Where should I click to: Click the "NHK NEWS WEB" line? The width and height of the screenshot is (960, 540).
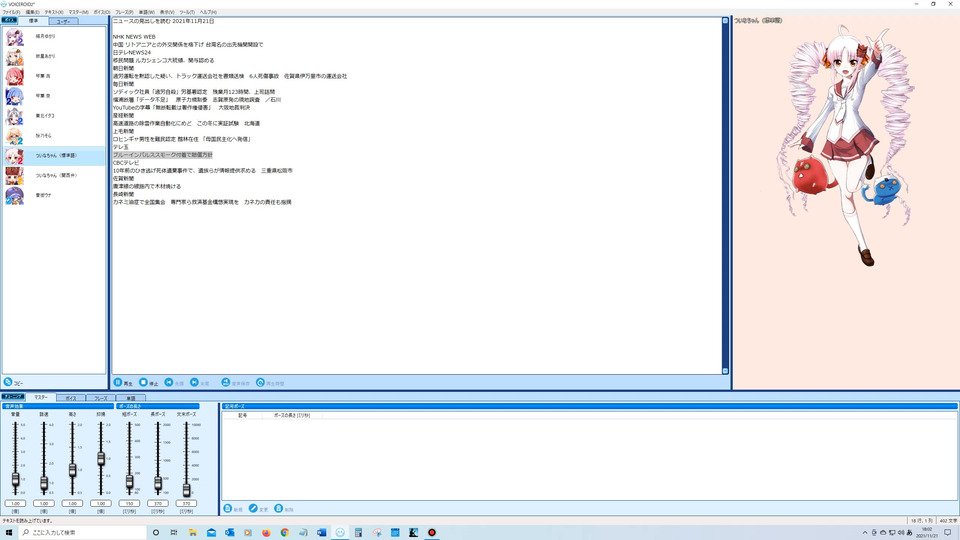pyautogui.click(x=134, y=37)
